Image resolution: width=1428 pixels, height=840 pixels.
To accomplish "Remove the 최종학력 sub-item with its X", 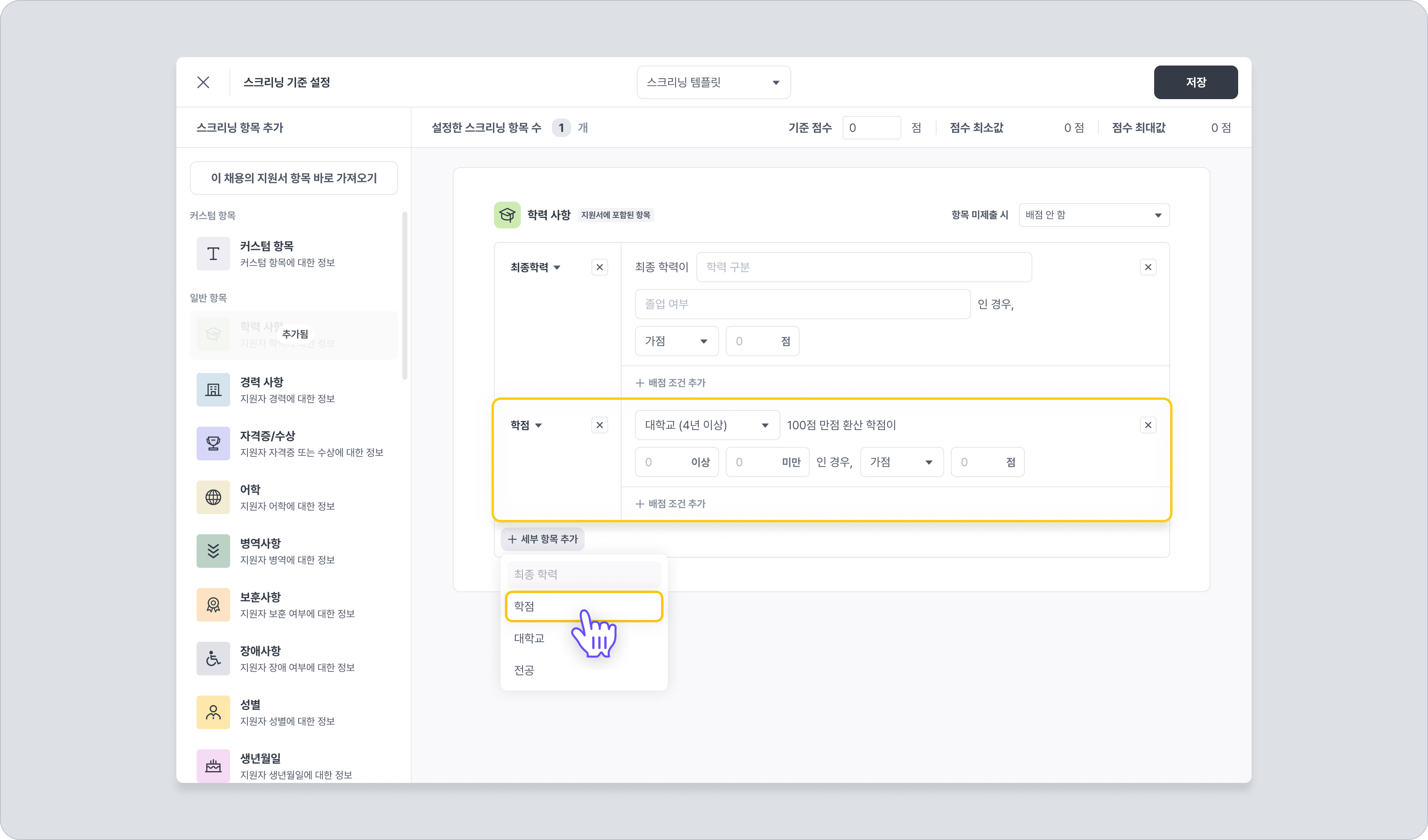I will pos(599,267).
